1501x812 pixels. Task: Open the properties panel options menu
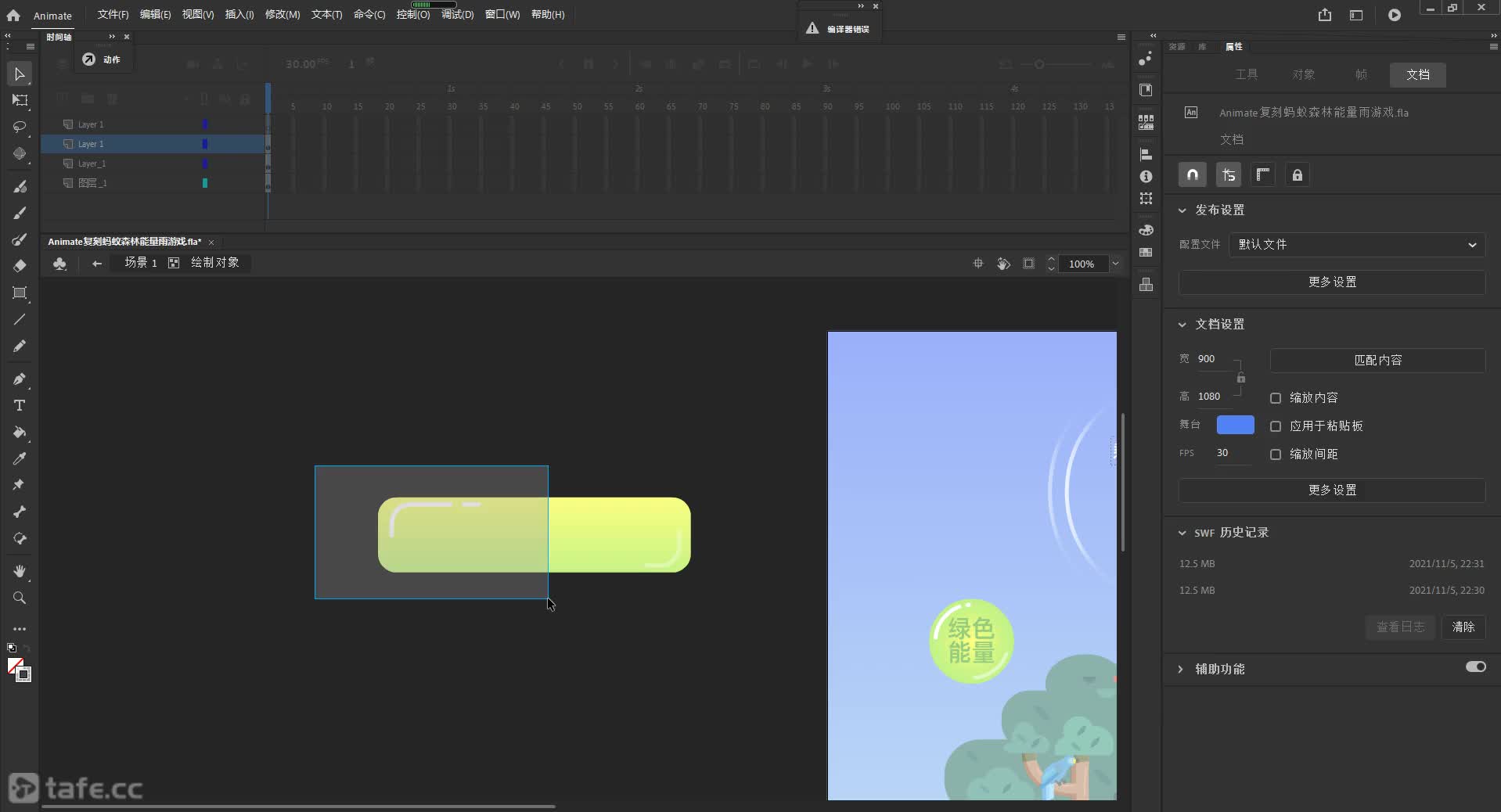click(1493, 47)
